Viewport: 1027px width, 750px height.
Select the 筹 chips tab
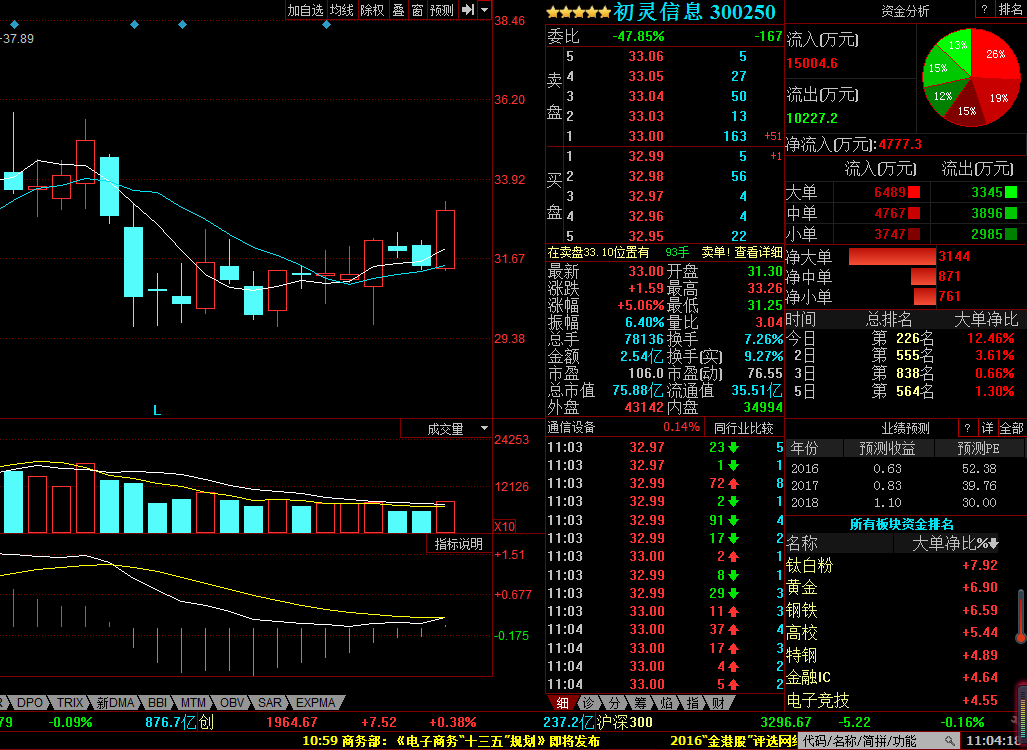[639, 703]
